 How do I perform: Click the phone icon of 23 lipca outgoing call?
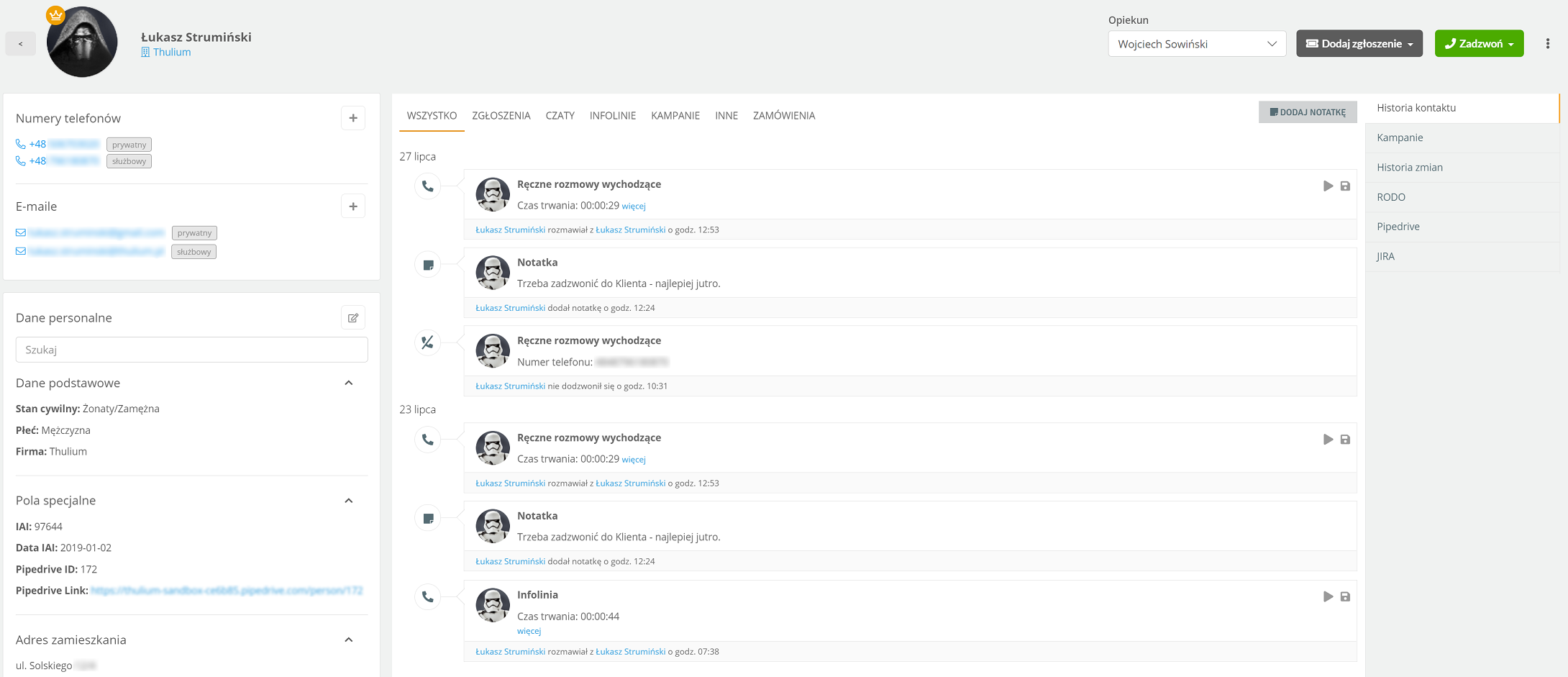428,440
